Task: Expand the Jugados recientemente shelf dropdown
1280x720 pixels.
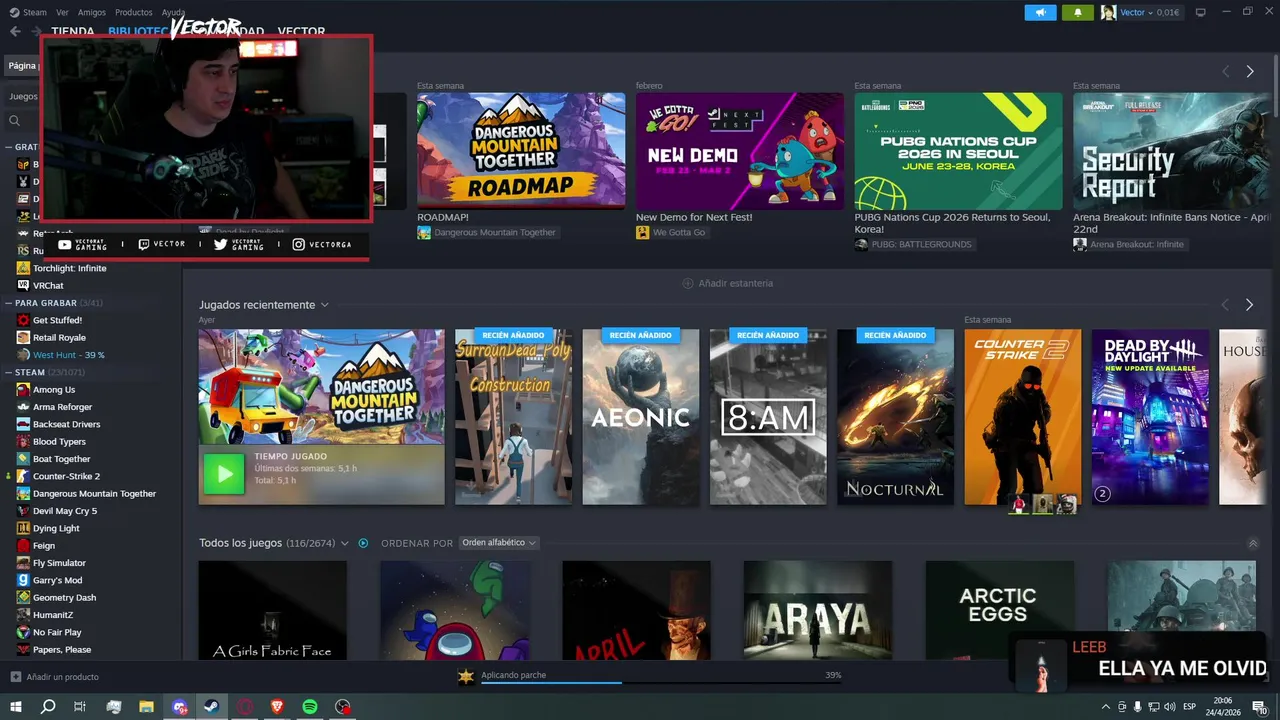Action: tap(324, 305)
